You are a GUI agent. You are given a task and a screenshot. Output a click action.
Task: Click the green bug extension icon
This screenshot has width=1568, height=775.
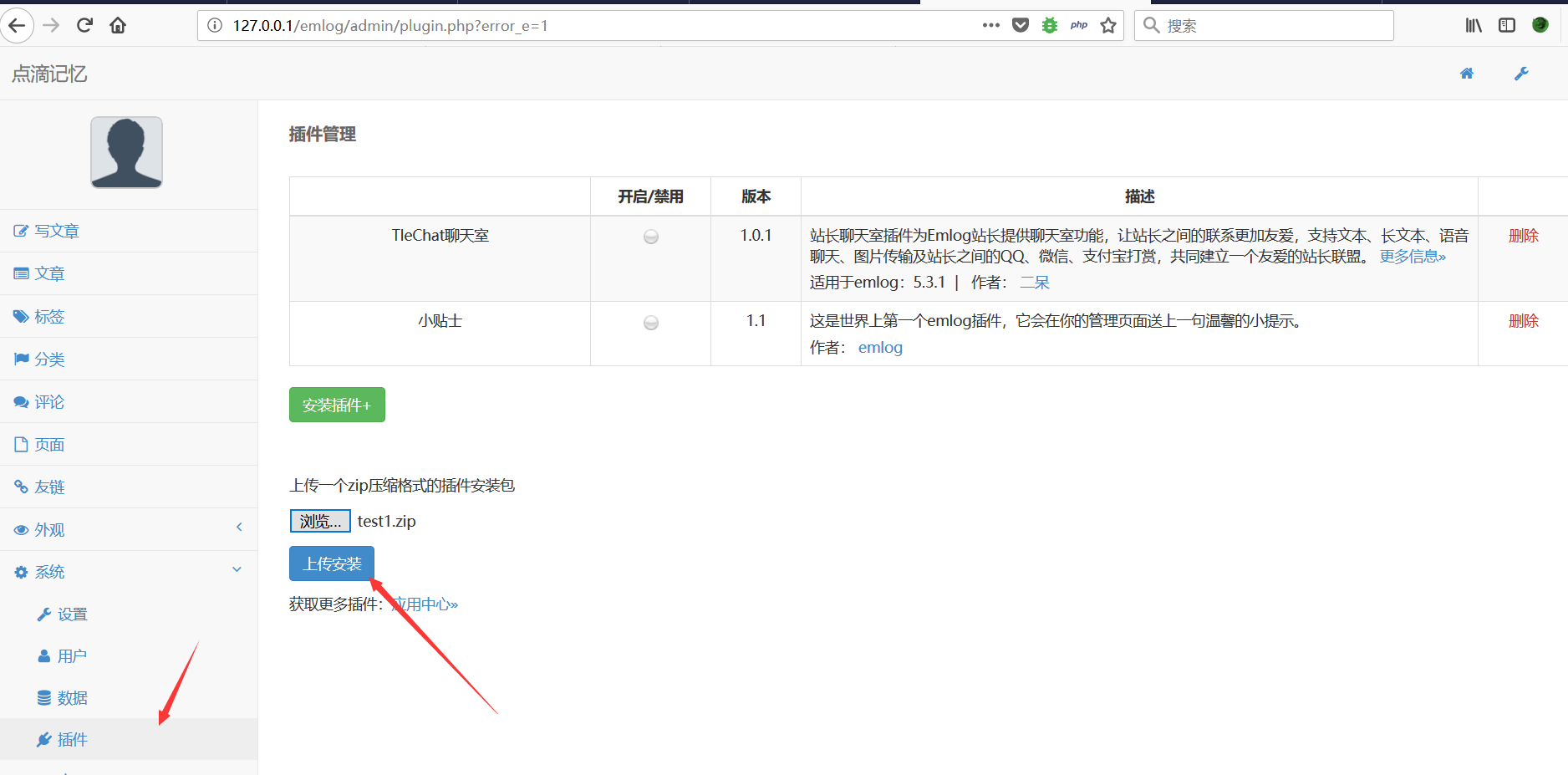pos(1050,25)
